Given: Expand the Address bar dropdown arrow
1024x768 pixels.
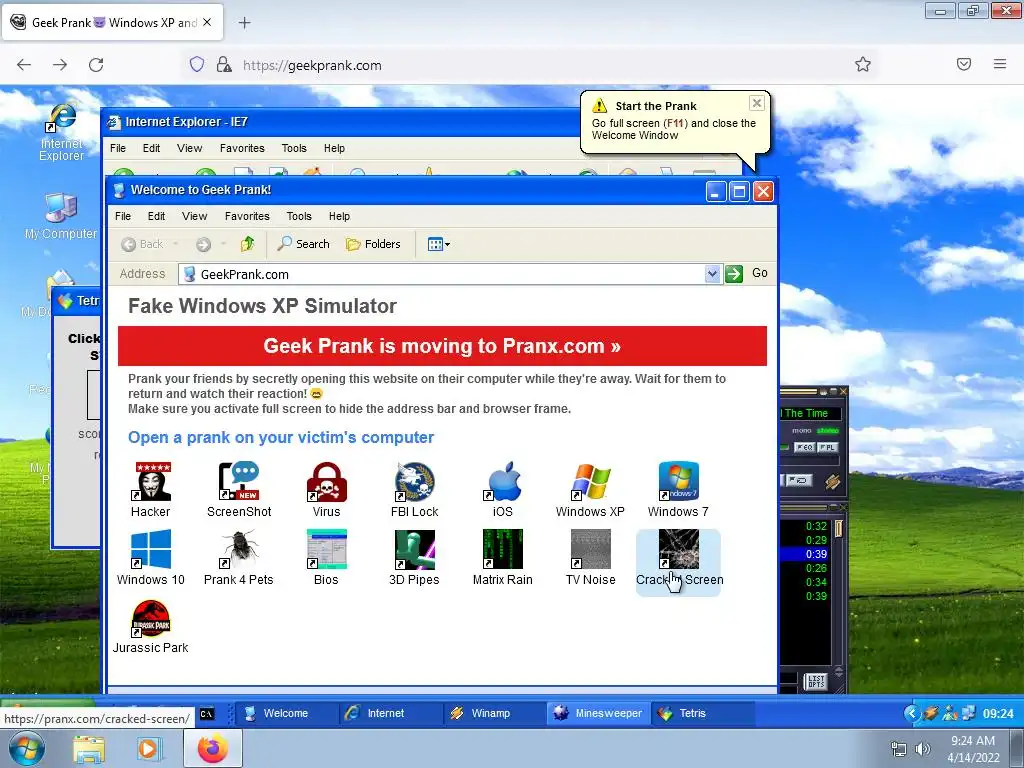Looking at the screenshot, I should (x=712, y=274).
